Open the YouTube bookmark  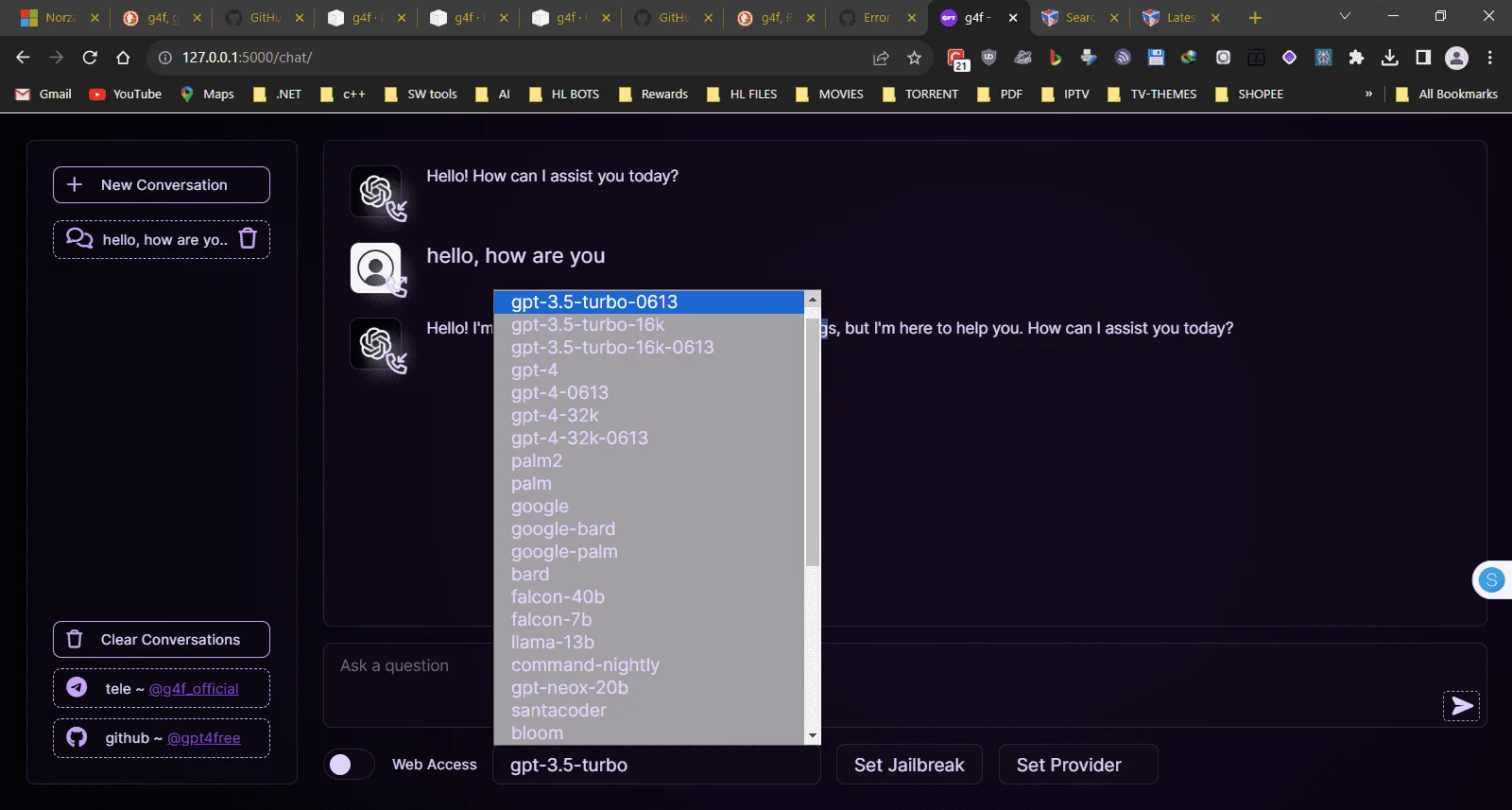click(x=126, y=94)
